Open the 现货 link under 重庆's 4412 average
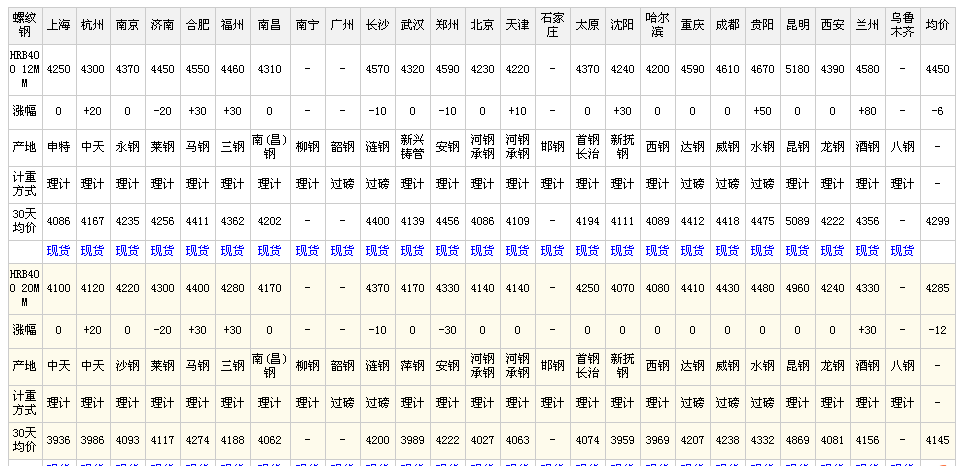This screenshot has height=466, width=965. click(692, 251)
